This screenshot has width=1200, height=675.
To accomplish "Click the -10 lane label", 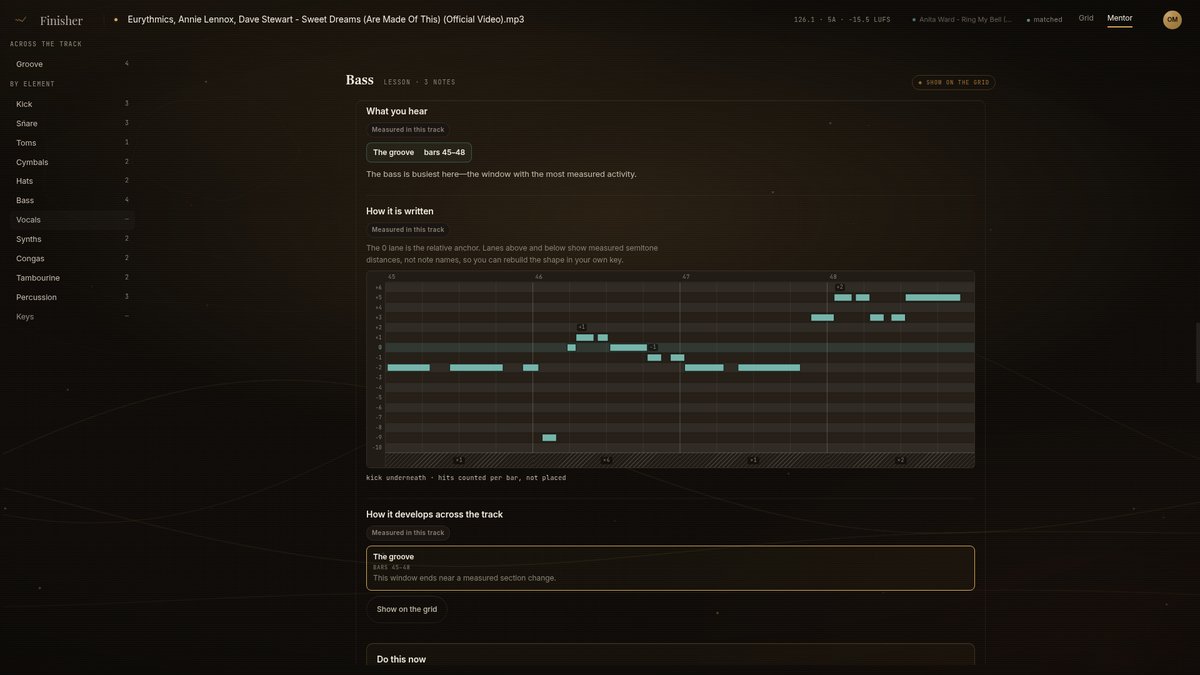I will (377, 447).
